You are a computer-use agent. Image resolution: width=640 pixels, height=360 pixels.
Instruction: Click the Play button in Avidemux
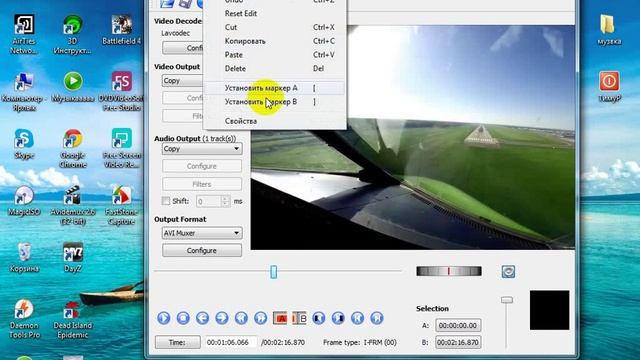(x=164, y=318)
